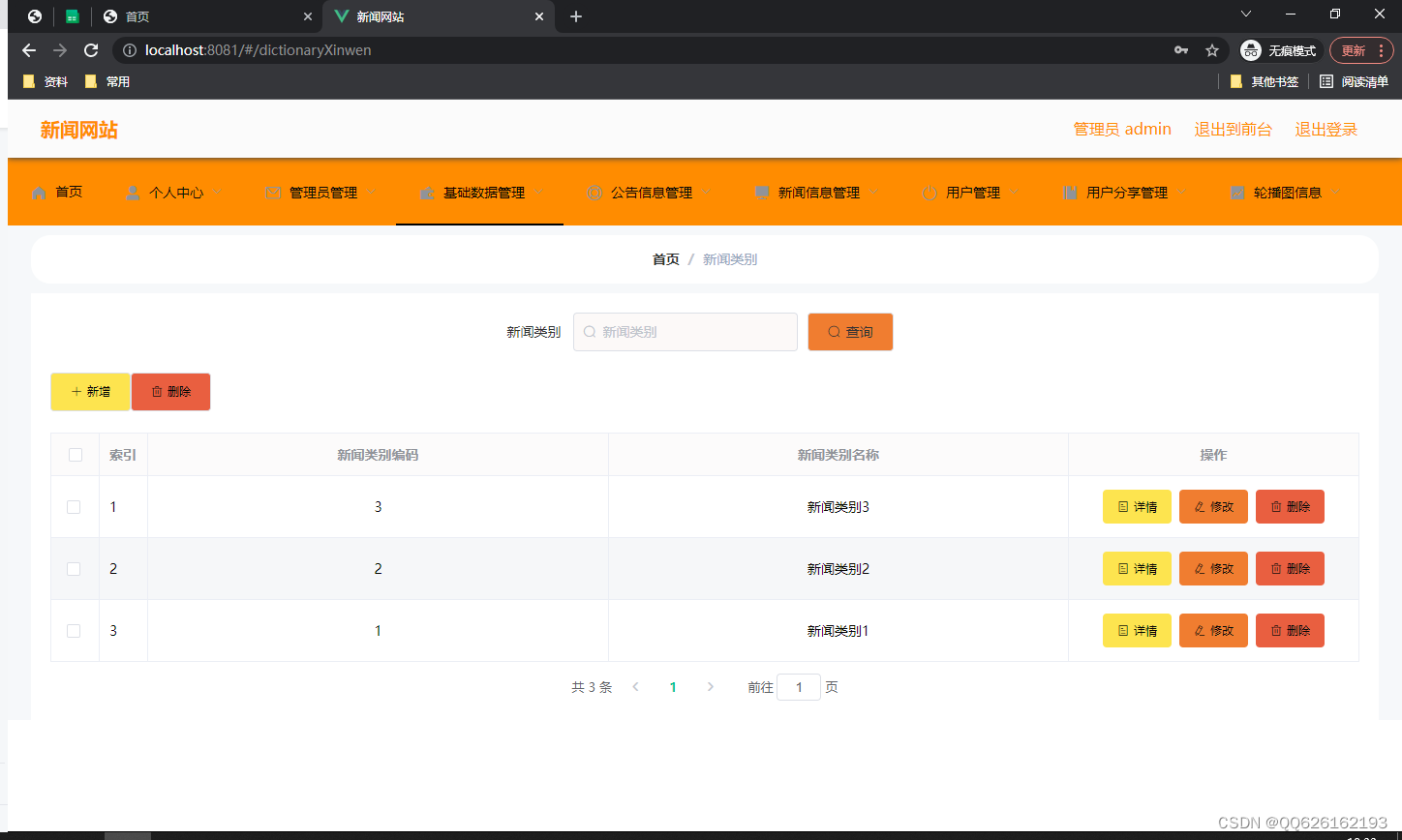Expand the 基础数据管理 menu arrow
The image size is (1402, 840).
(539, 192)
